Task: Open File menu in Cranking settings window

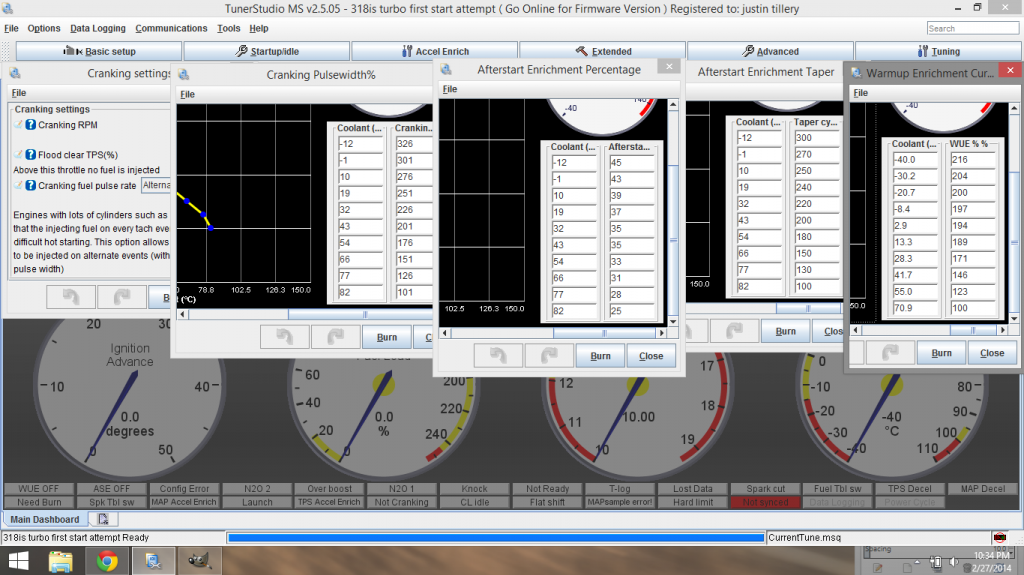Action: (x=19, y=93)
